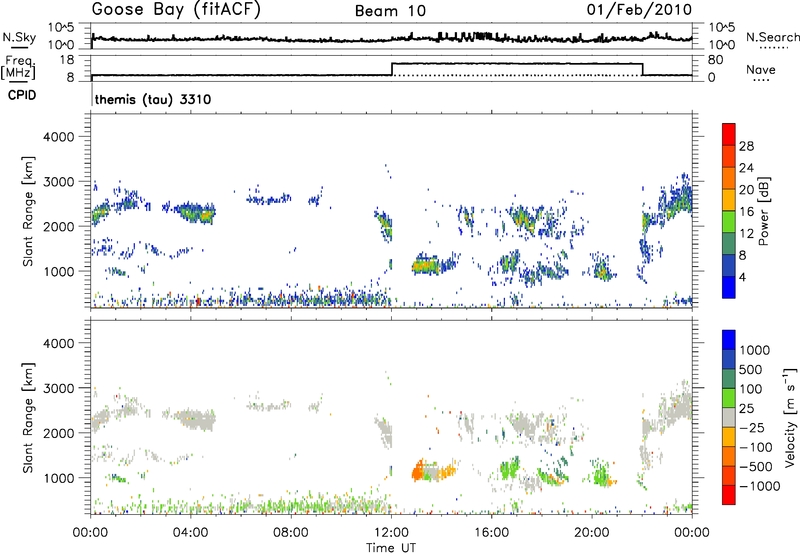Screen dimensions: 800x554
Task: Click the frequency step-up line at 12:00
Action: click(391, 69)
